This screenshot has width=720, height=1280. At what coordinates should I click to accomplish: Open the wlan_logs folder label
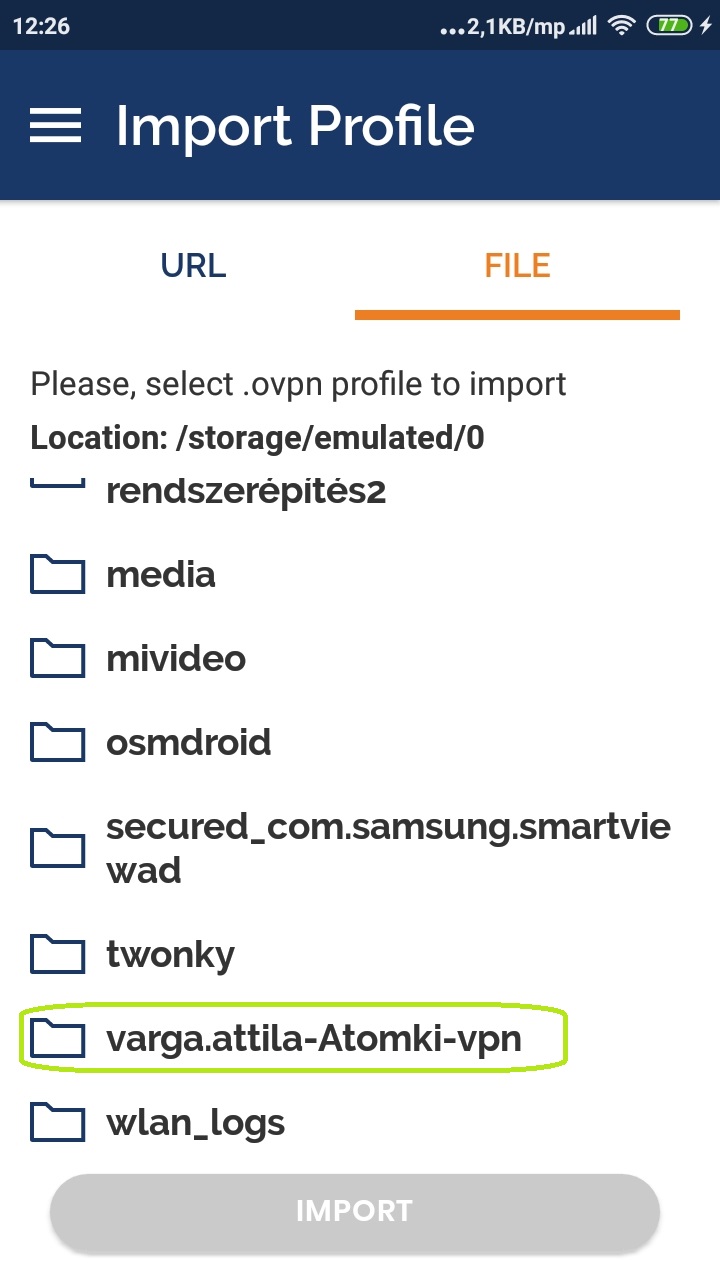(x=196, y=1123)
